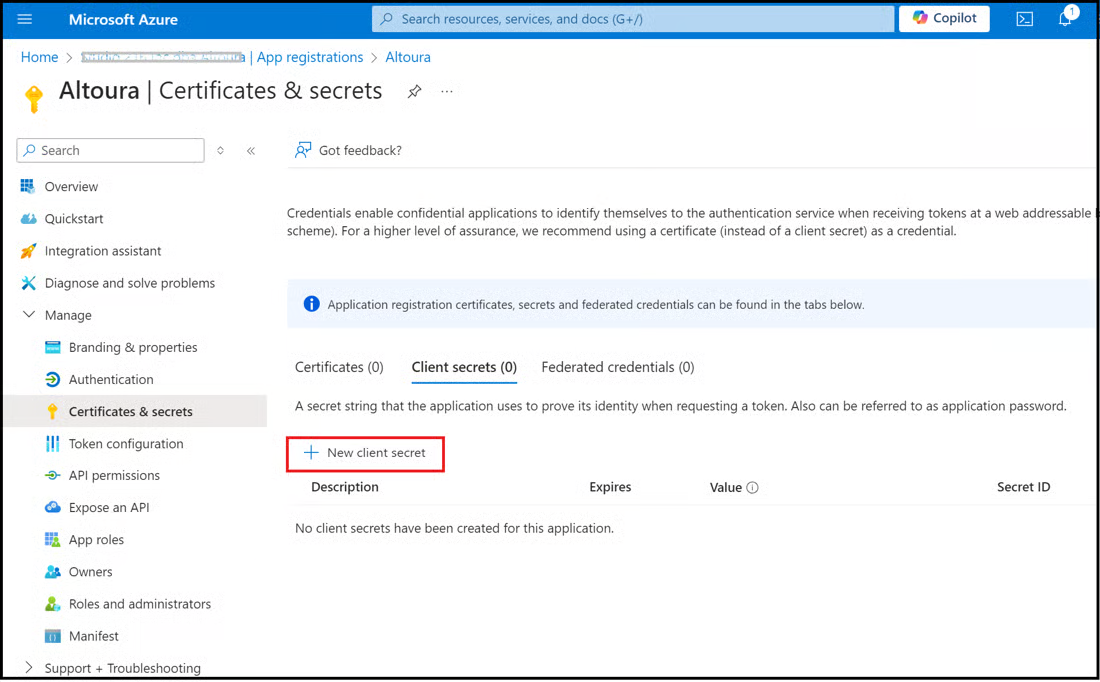
Task: Click the large key icon beside Altoura title
Action: tap(34, 99)
